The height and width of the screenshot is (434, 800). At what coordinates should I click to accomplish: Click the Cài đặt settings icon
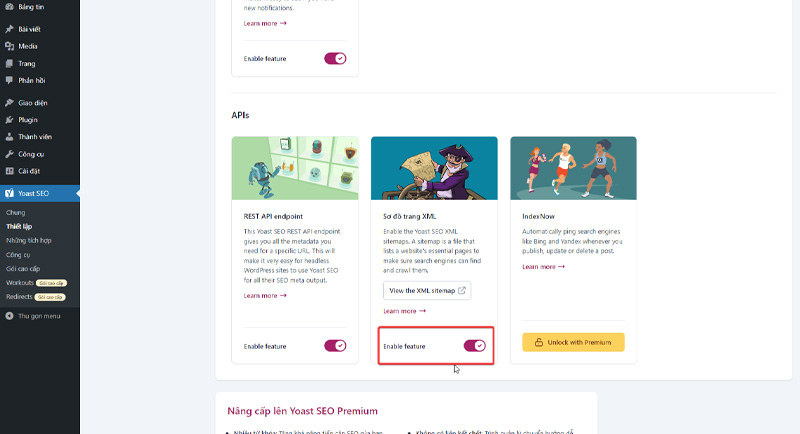tap(9, 171)
